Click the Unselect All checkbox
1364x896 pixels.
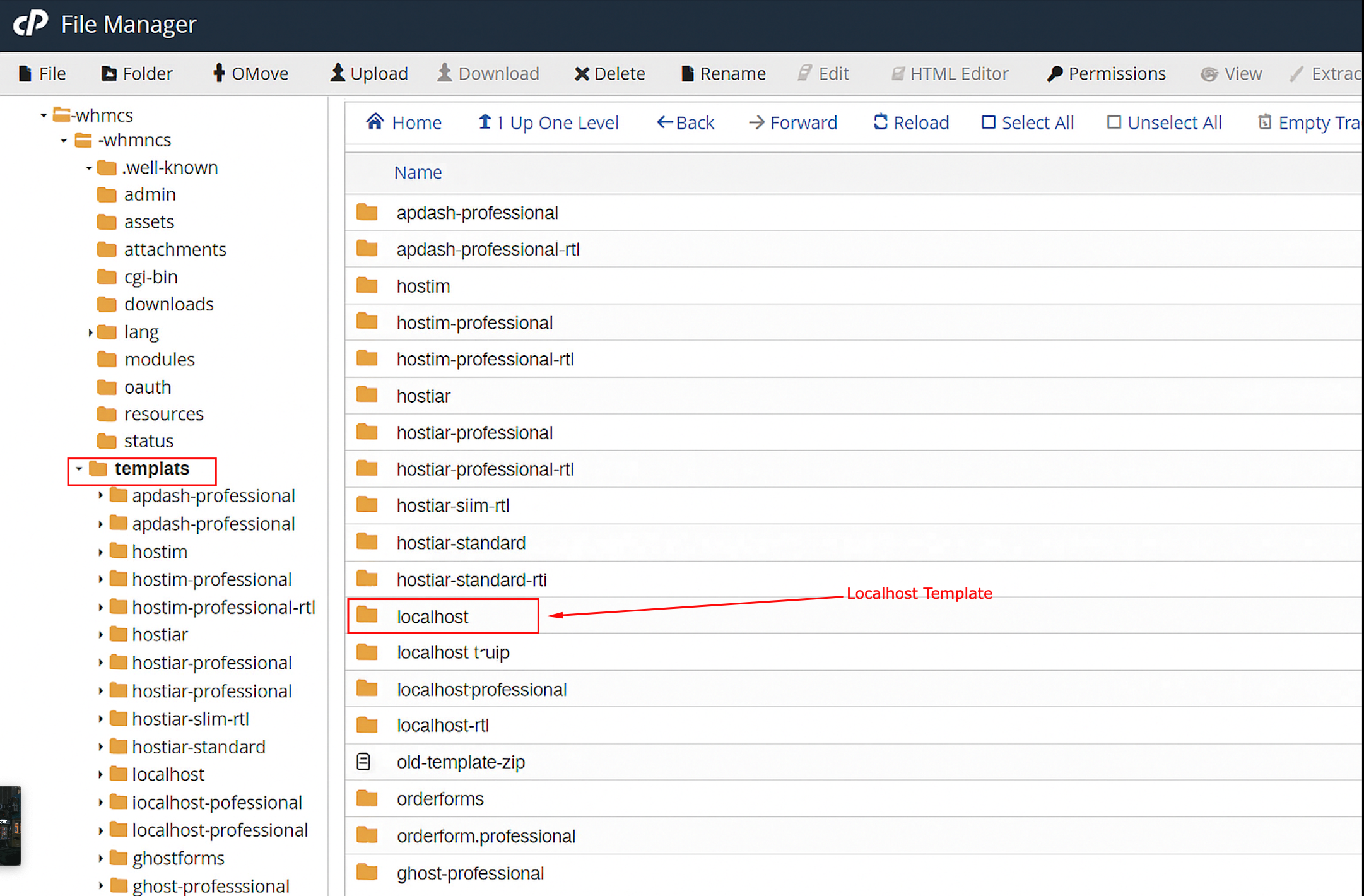pos(1114,122)
